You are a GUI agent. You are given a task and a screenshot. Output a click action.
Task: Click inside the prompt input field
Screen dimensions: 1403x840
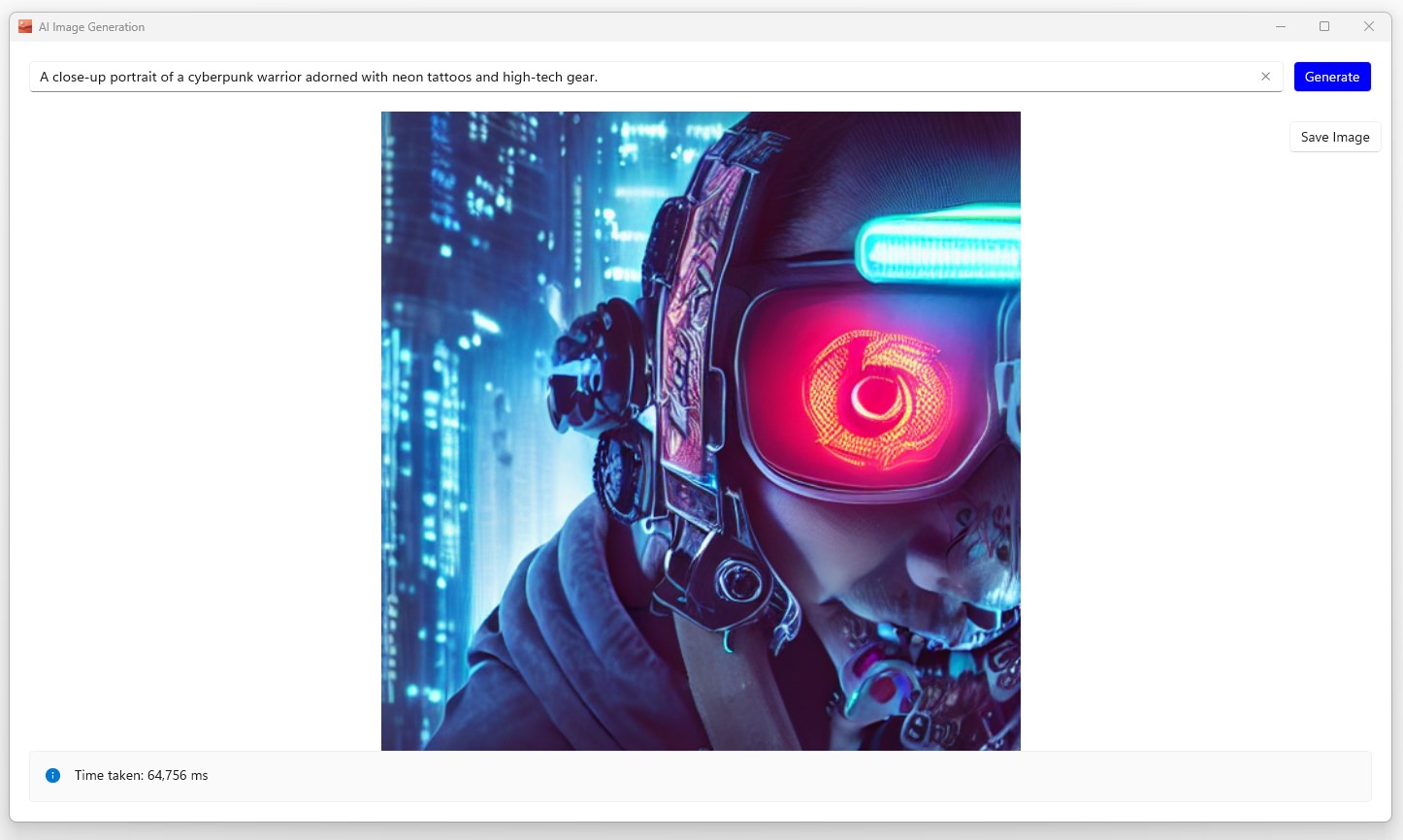click(x=650, y=76)
